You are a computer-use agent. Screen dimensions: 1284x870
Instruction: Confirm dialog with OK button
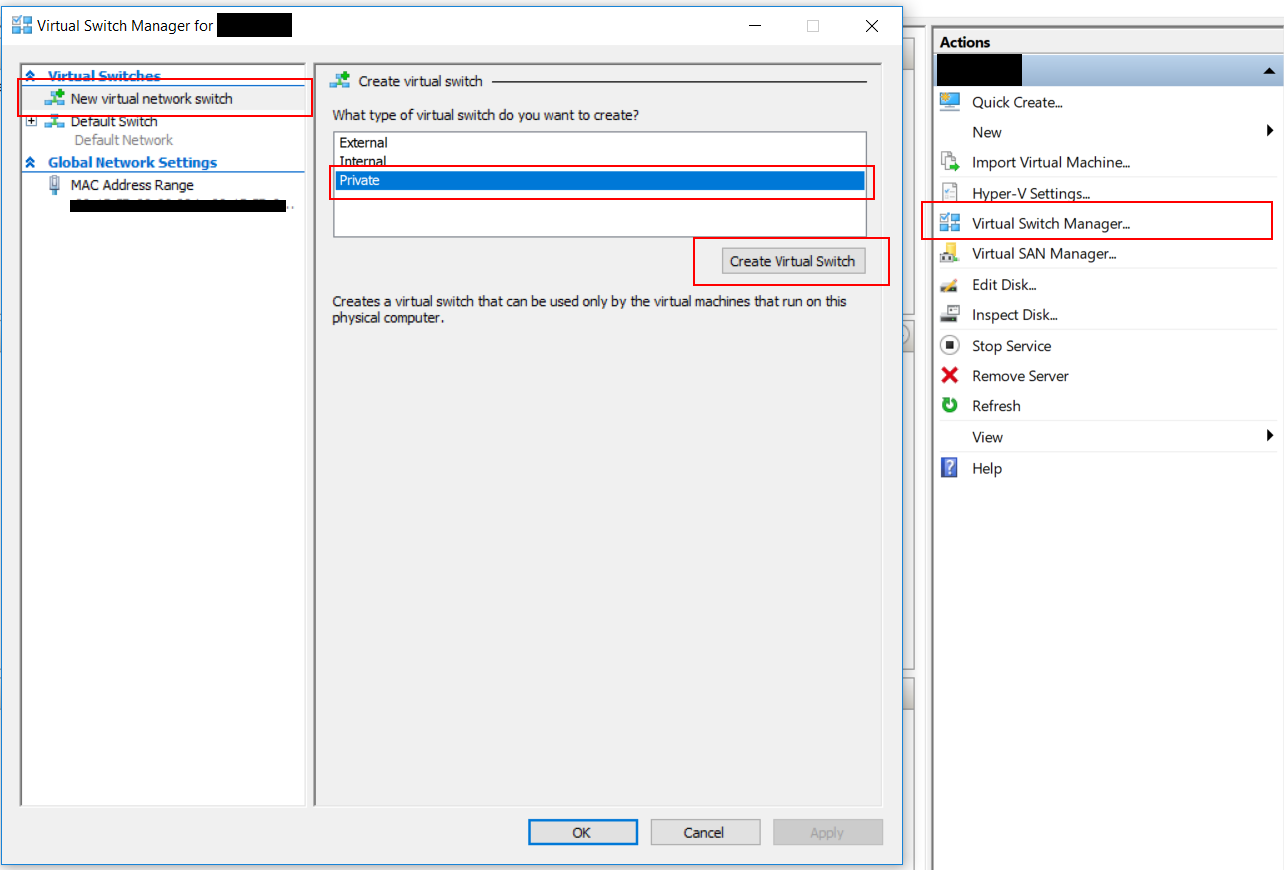pos(582,832)
